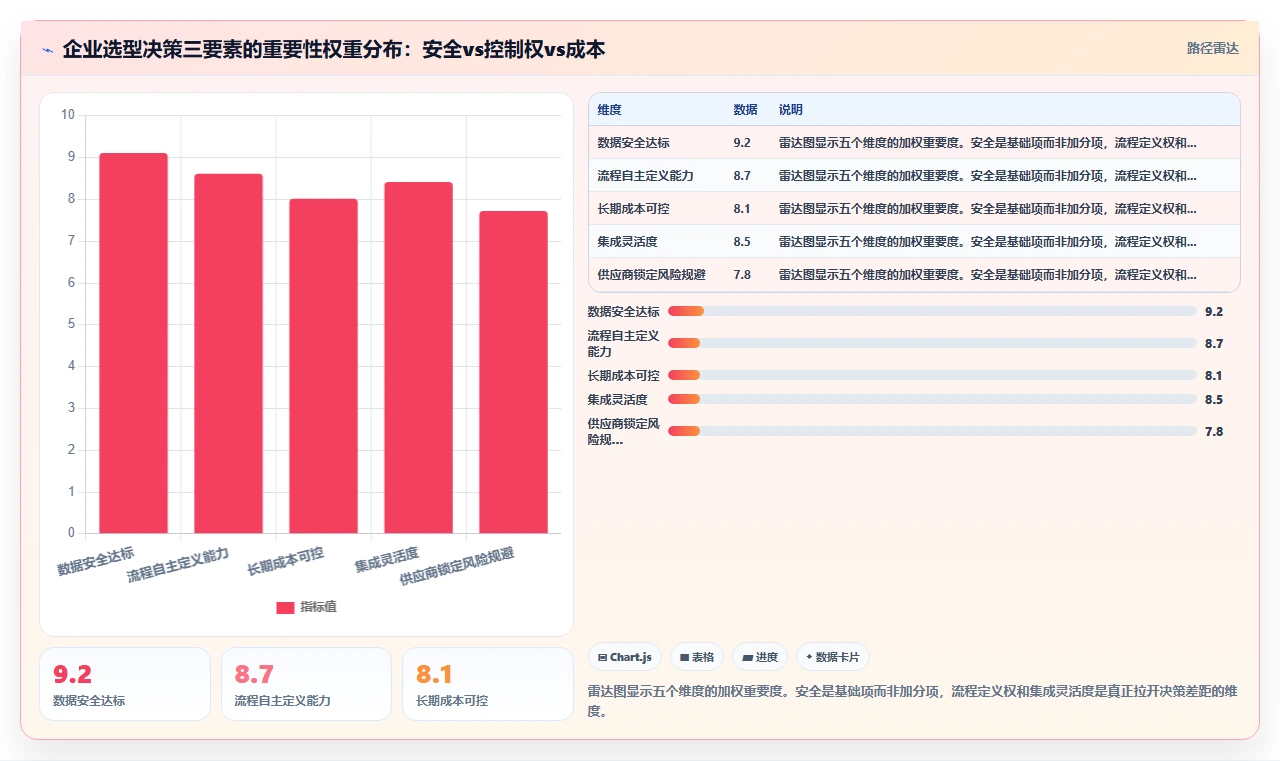Click the 数据安全达标 bar in the chart
Image resolution: width=1280 pixels, height=761 pixels.
click(x=133, y=343)
